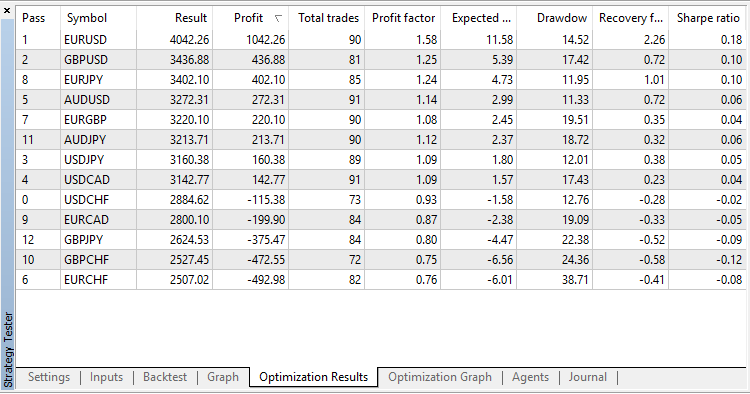Screen dimensions: 750x394
Task: Click result value 2507.02
Action: point(189,280)
